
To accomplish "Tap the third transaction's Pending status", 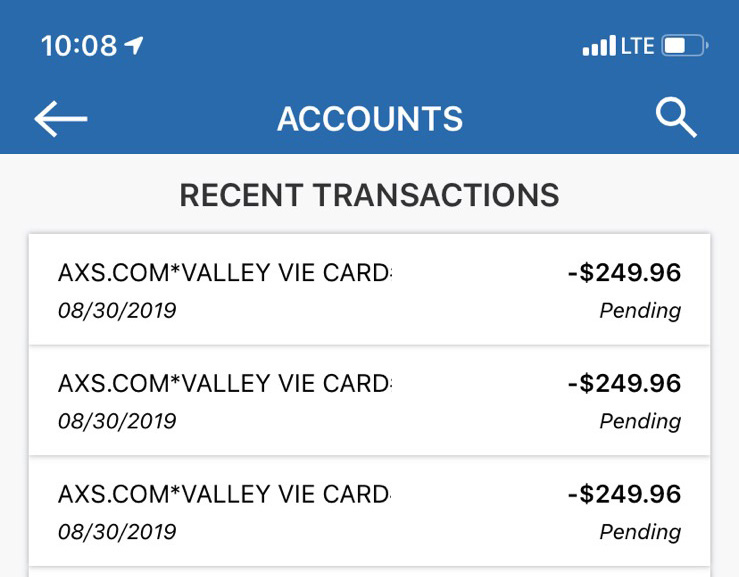I will [640, 532].
